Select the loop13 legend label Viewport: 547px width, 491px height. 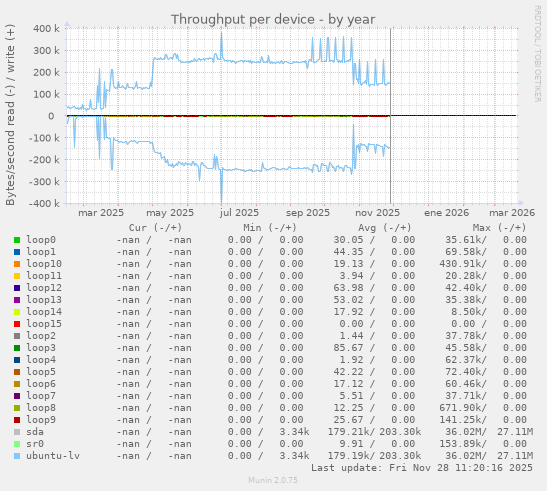(44, 300)
